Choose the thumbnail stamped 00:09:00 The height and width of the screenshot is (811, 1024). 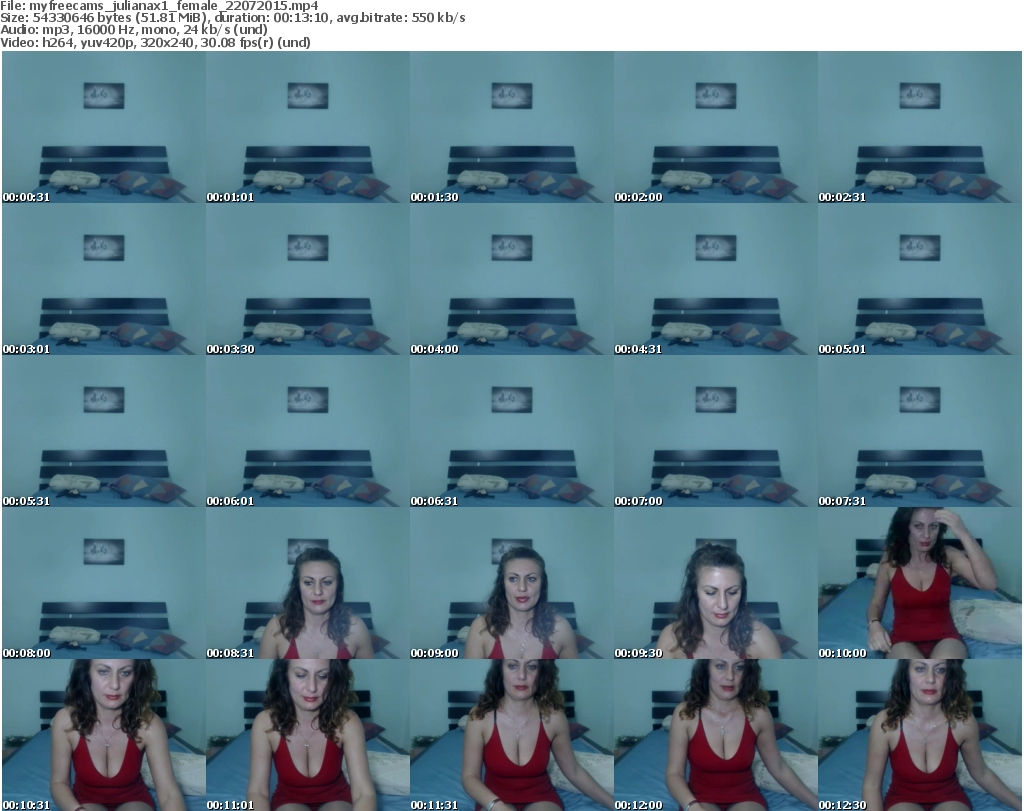tap(511, 583)
